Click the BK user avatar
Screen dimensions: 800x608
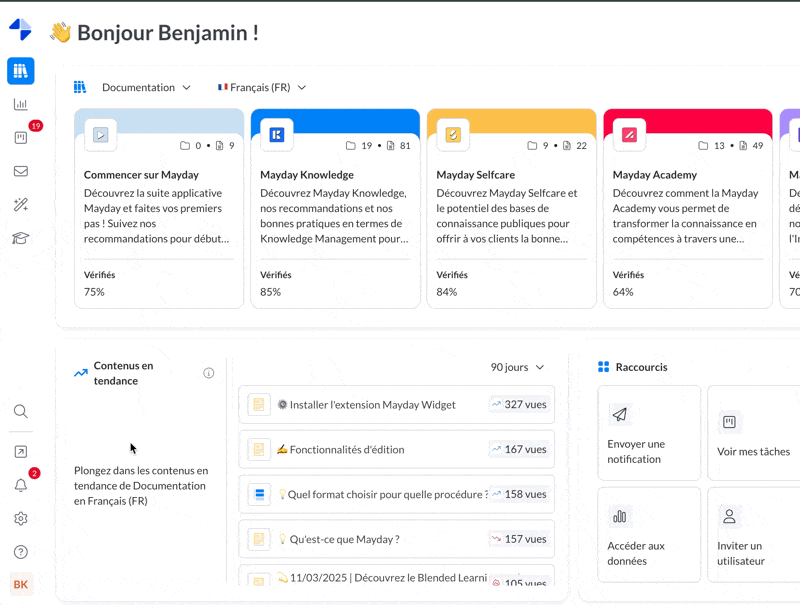click(x=21, y=585)
